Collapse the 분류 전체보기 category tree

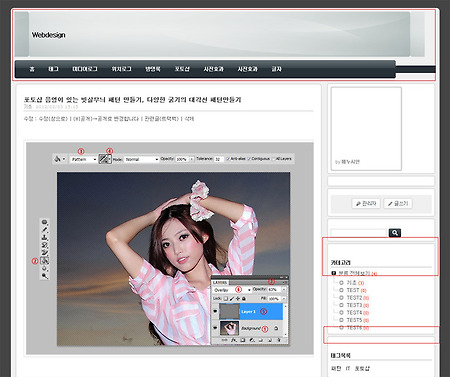[334, 273]
